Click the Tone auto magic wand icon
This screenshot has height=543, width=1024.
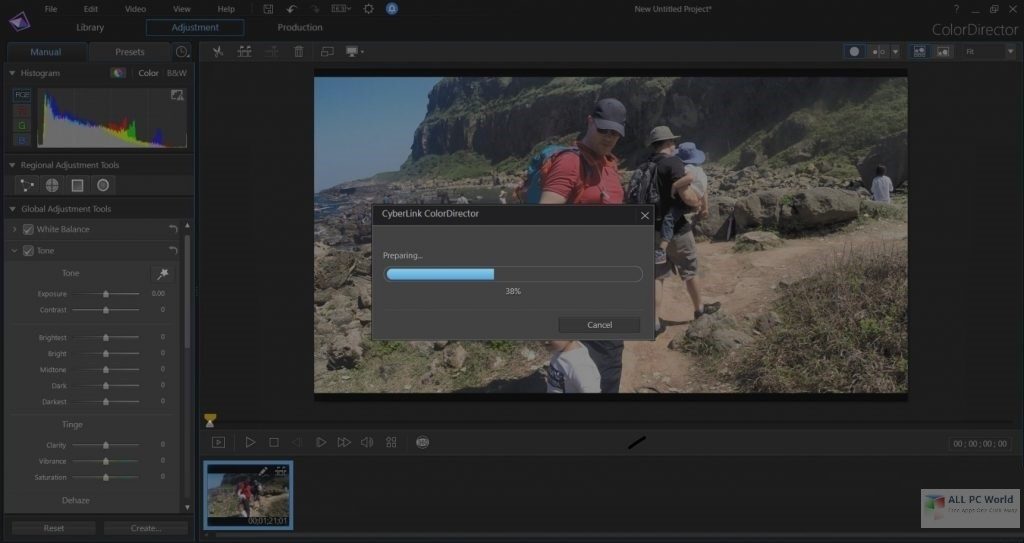tap(163, 273)
